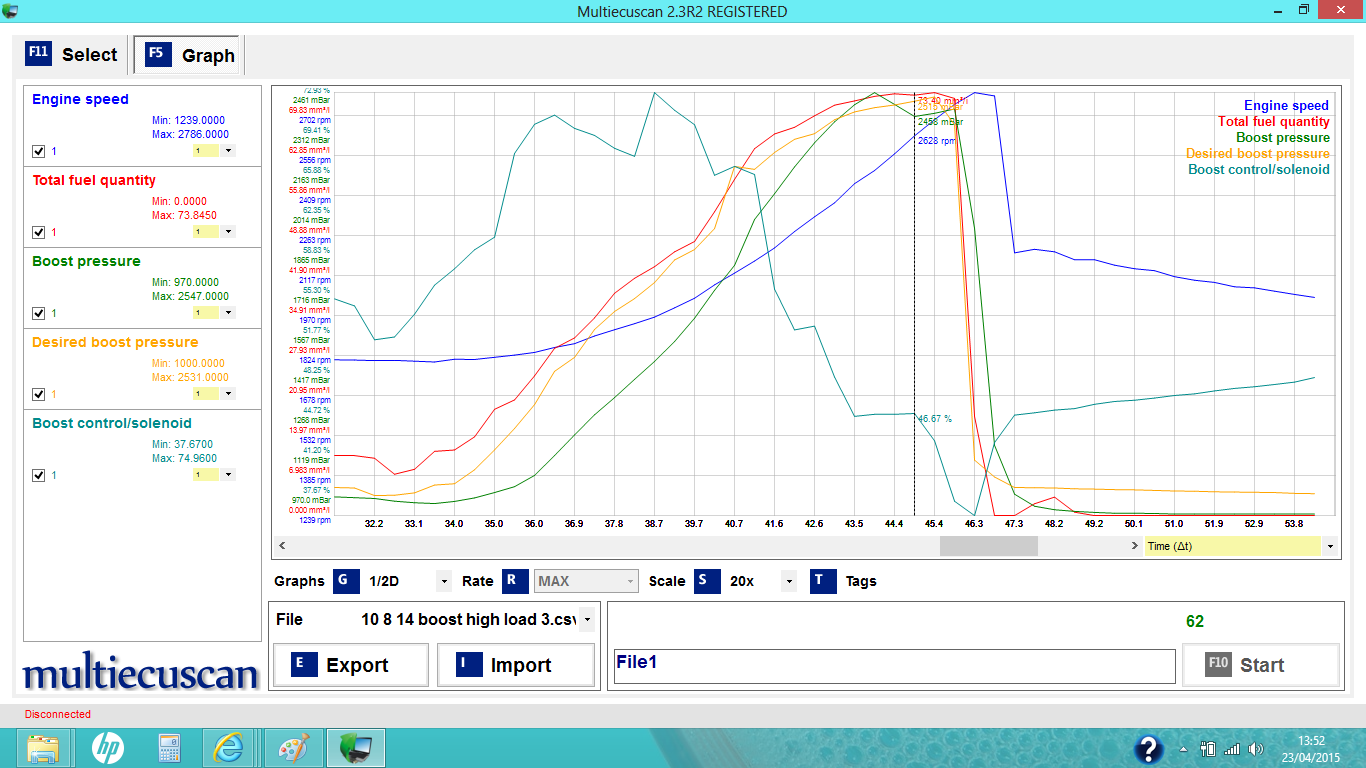This screenshot has width=1366, height=768.
Task: Open Internet Explorer from the taskbar
Action: tap(229, 748)
